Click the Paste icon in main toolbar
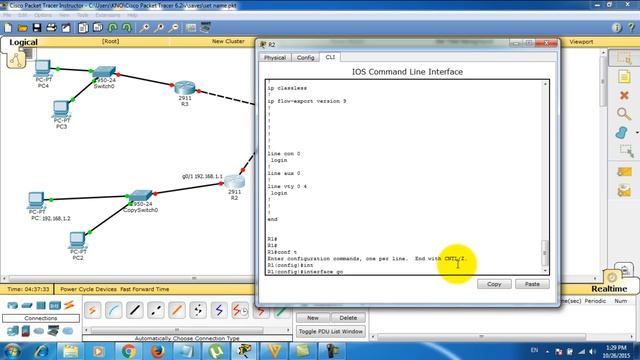 click(x=98, y=28)
